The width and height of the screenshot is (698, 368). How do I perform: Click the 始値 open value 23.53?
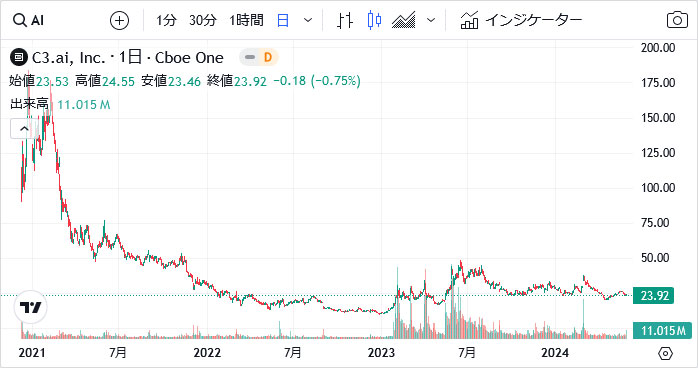52,81
